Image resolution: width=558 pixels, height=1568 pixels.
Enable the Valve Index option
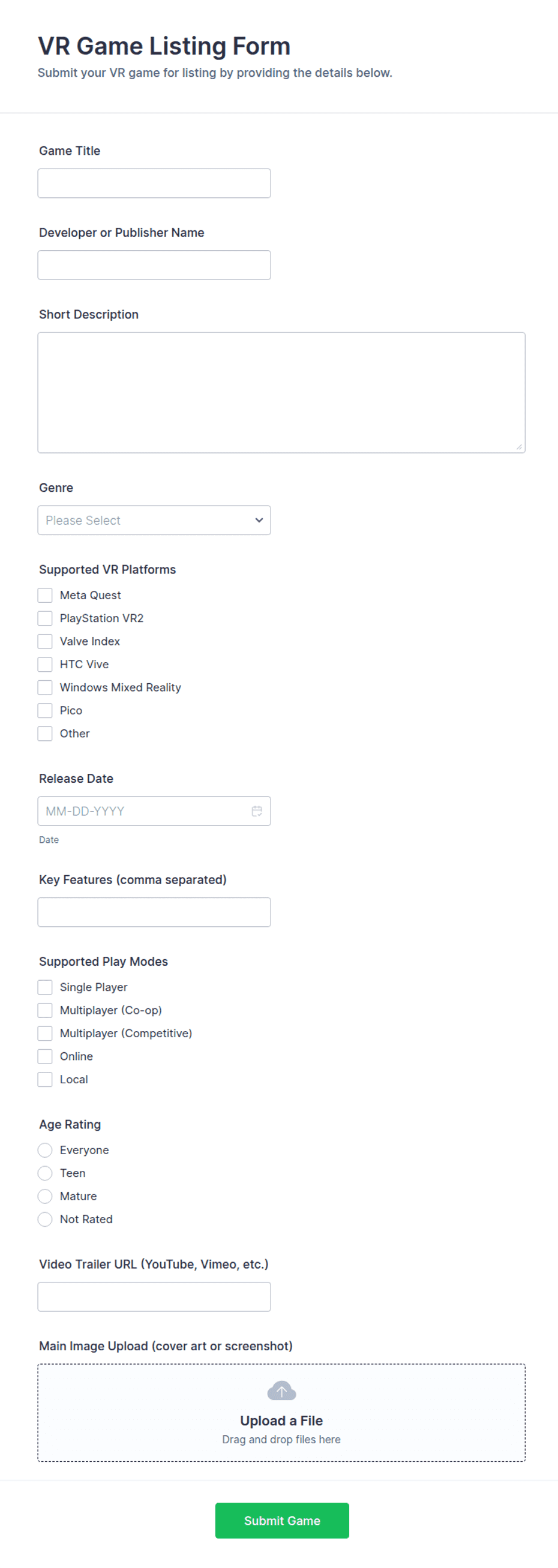(45, 641)
